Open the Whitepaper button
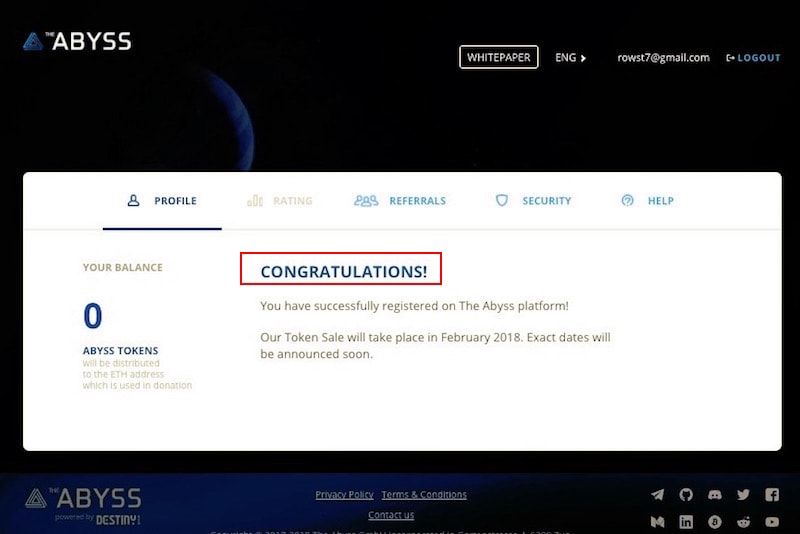 tap(498, 57)
